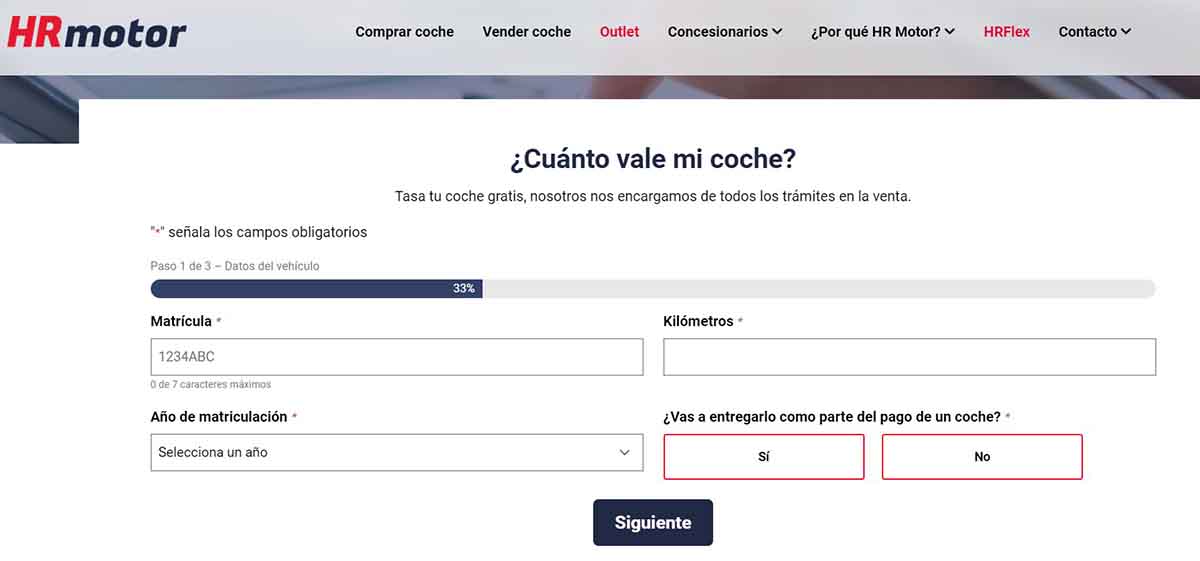
Task: Select Sí for trade-in payment
Action: click(x=763, y=457)
